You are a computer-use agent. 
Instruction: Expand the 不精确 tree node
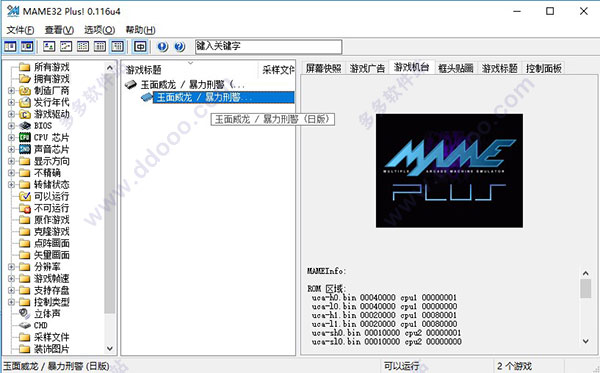pyautogui.click(x=11, y=173)
